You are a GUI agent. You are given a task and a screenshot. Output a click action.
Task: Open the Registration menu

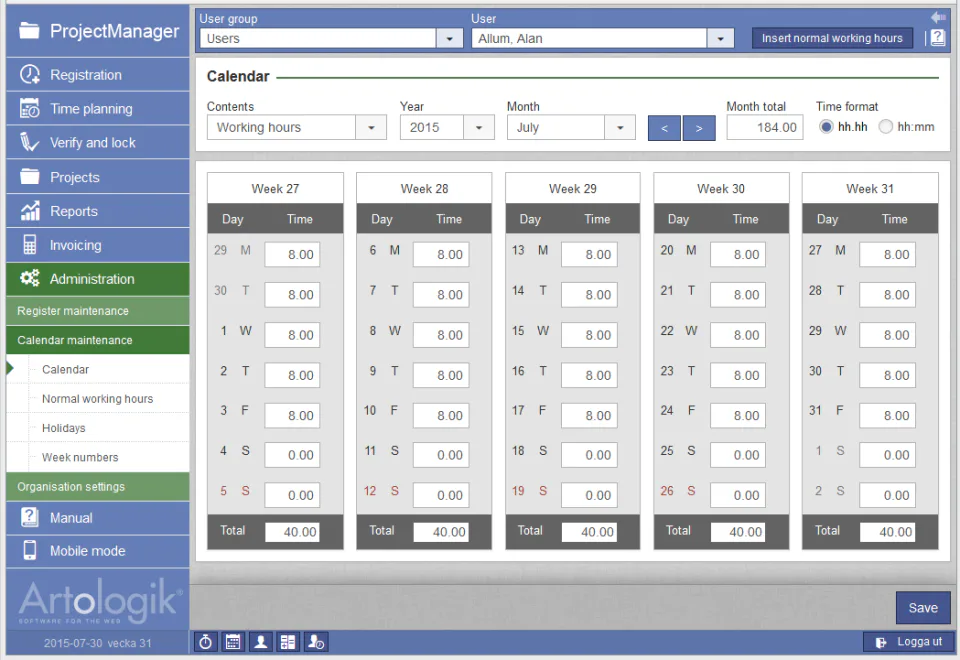98,75
